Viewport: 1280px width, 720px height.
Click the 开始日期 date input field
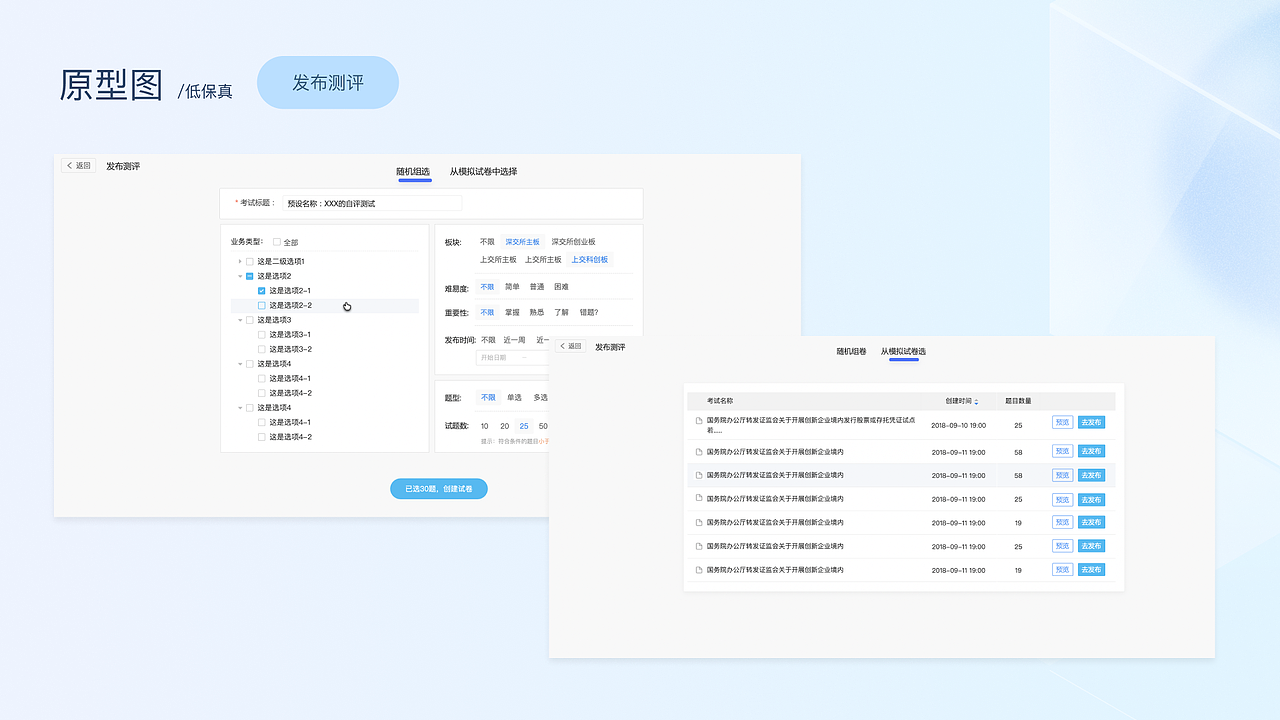click(495, 358)
